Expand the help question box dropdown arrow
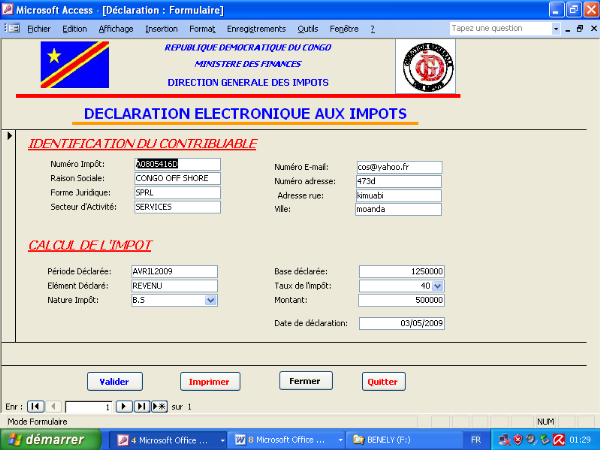 557,29
